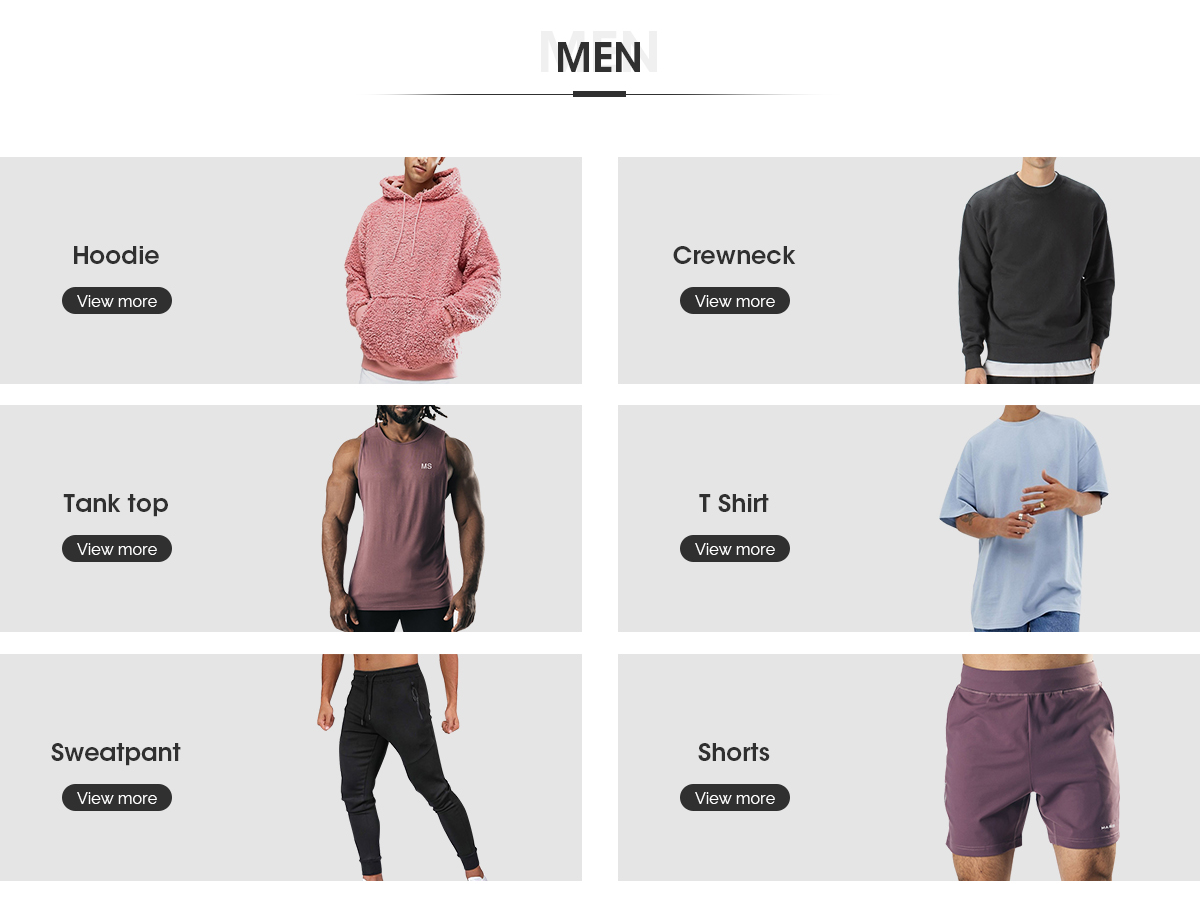Click the pink fleece hoodie photo
The height and width of the screenshot is (916, 1200).
coord(423,270)
